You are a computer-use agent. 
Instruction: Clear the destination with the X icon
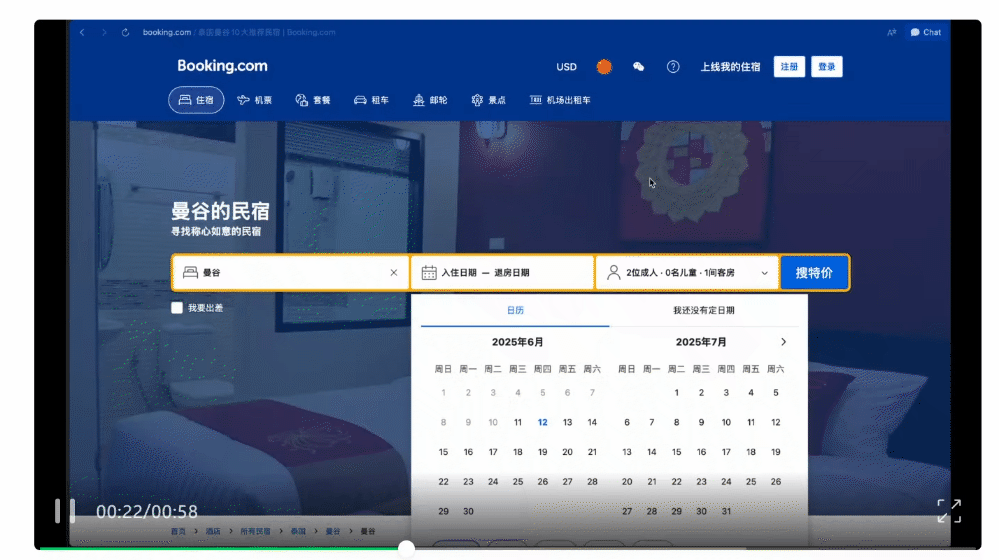(x=394, y=273)
